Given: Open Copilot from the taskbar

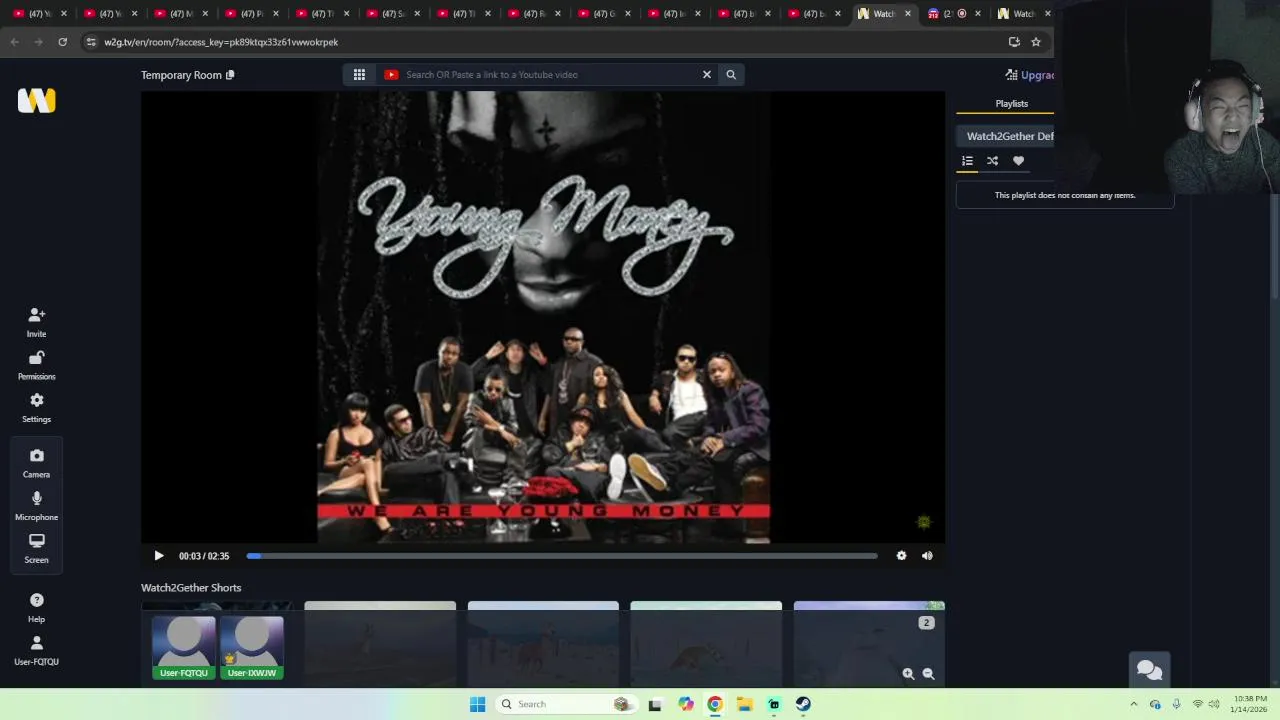Looking at the screenshot, I should click(686, 704).
